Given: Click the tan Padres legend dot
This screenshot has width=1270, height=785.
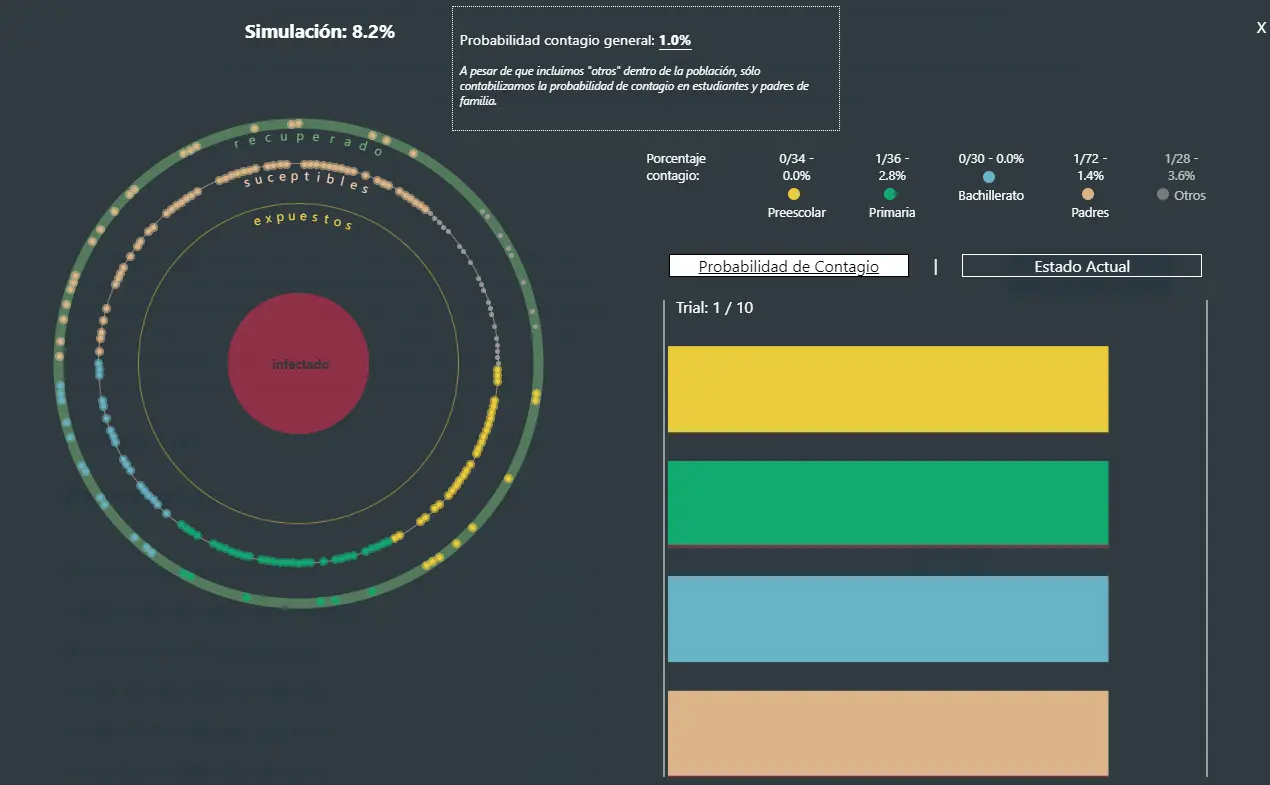Looking at the screenshot, I should coord(1088,194).
